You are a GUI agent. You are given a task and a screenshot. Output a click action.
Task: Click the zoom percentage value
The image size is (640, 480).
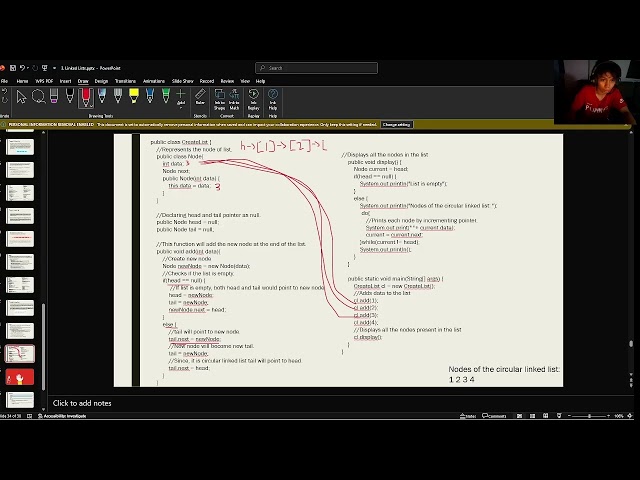(619, 416)
